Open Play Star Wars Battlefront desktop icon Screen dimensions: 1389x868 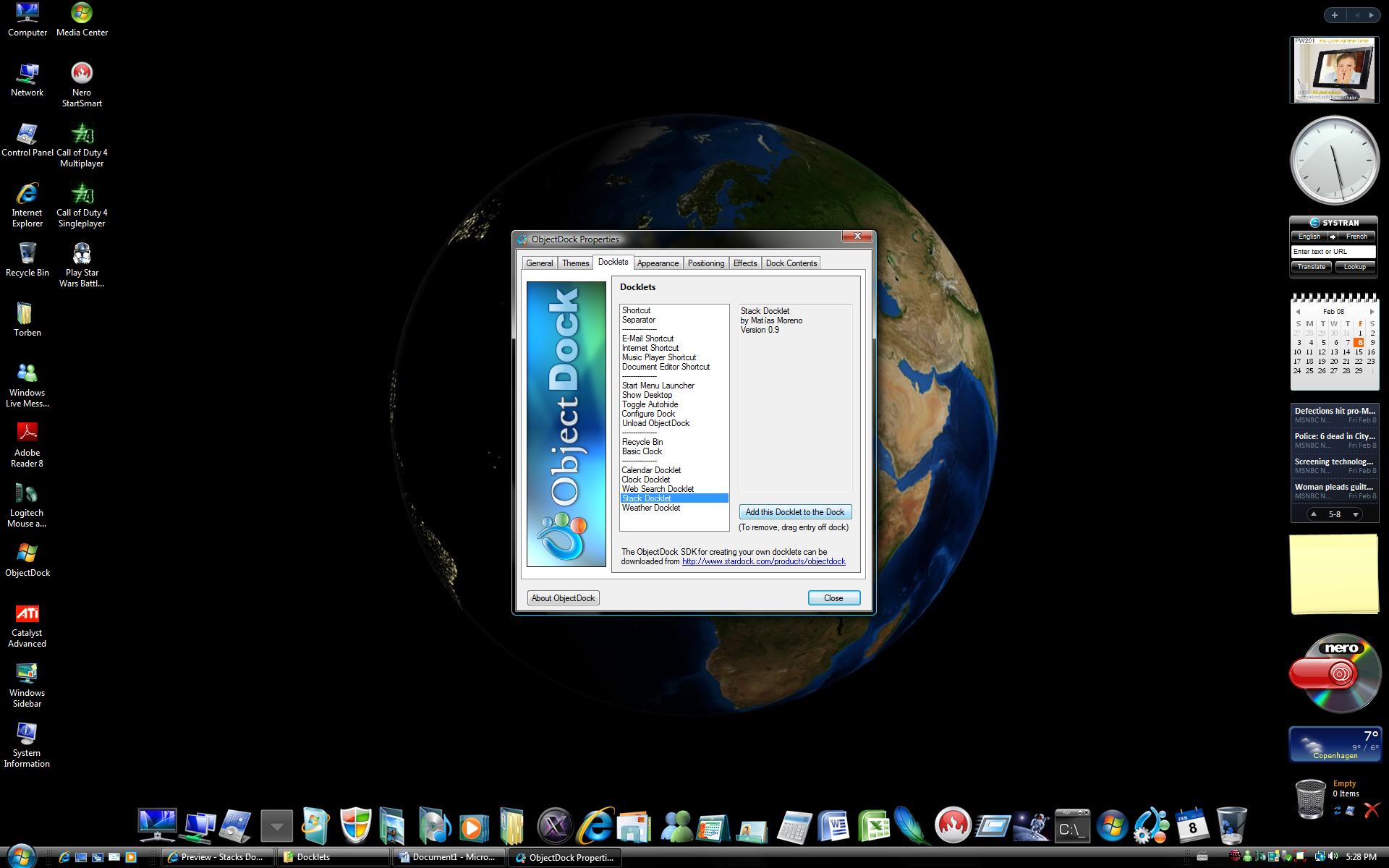[82, 265]
